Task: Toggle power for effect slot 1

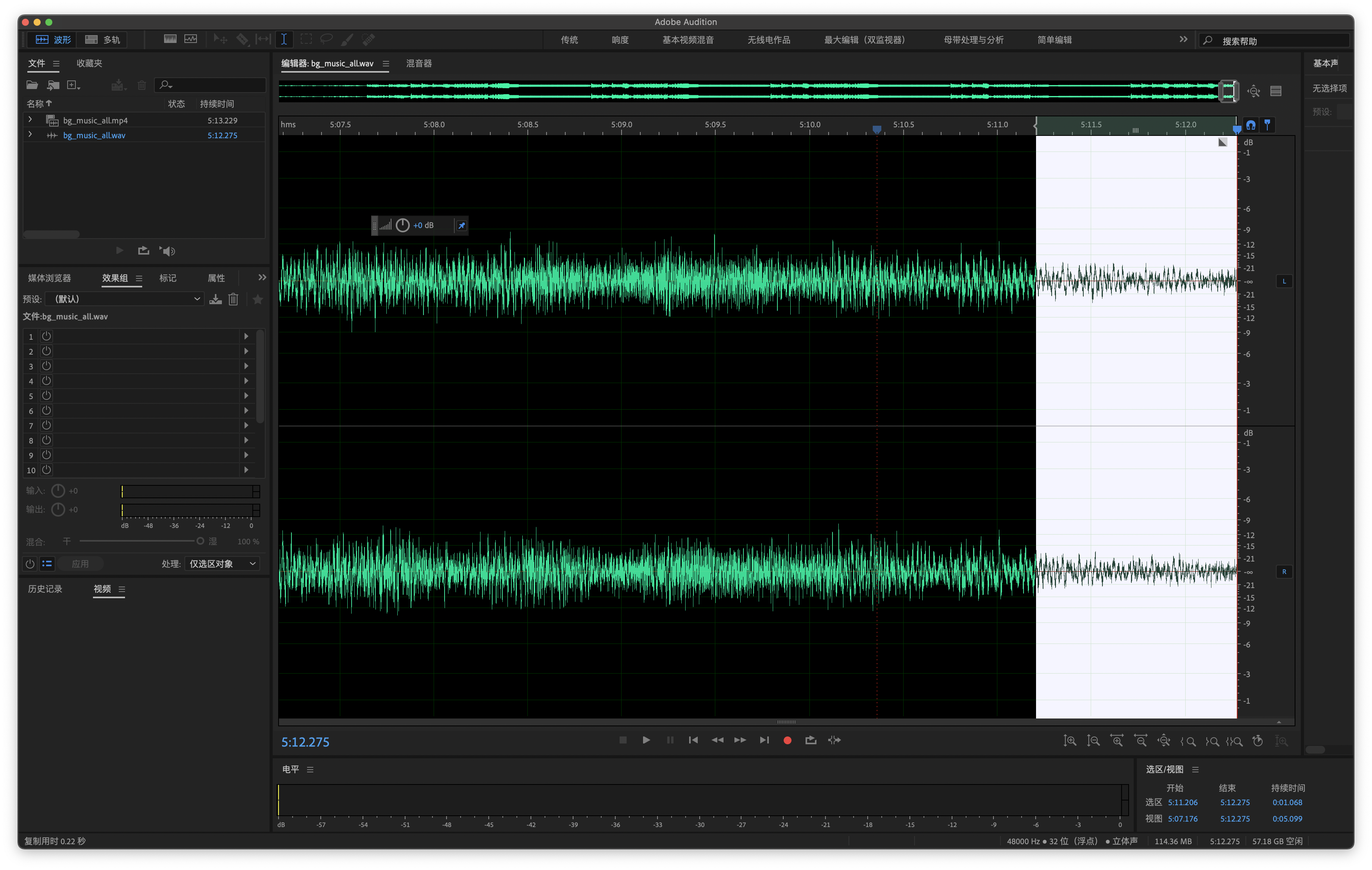Action: coord(47,336)
